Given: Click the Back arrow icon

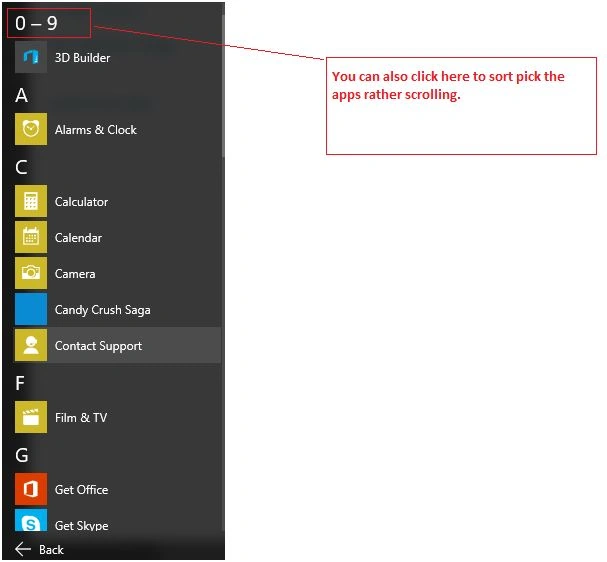Looking at the screenshot, I should tap(23, 549).
